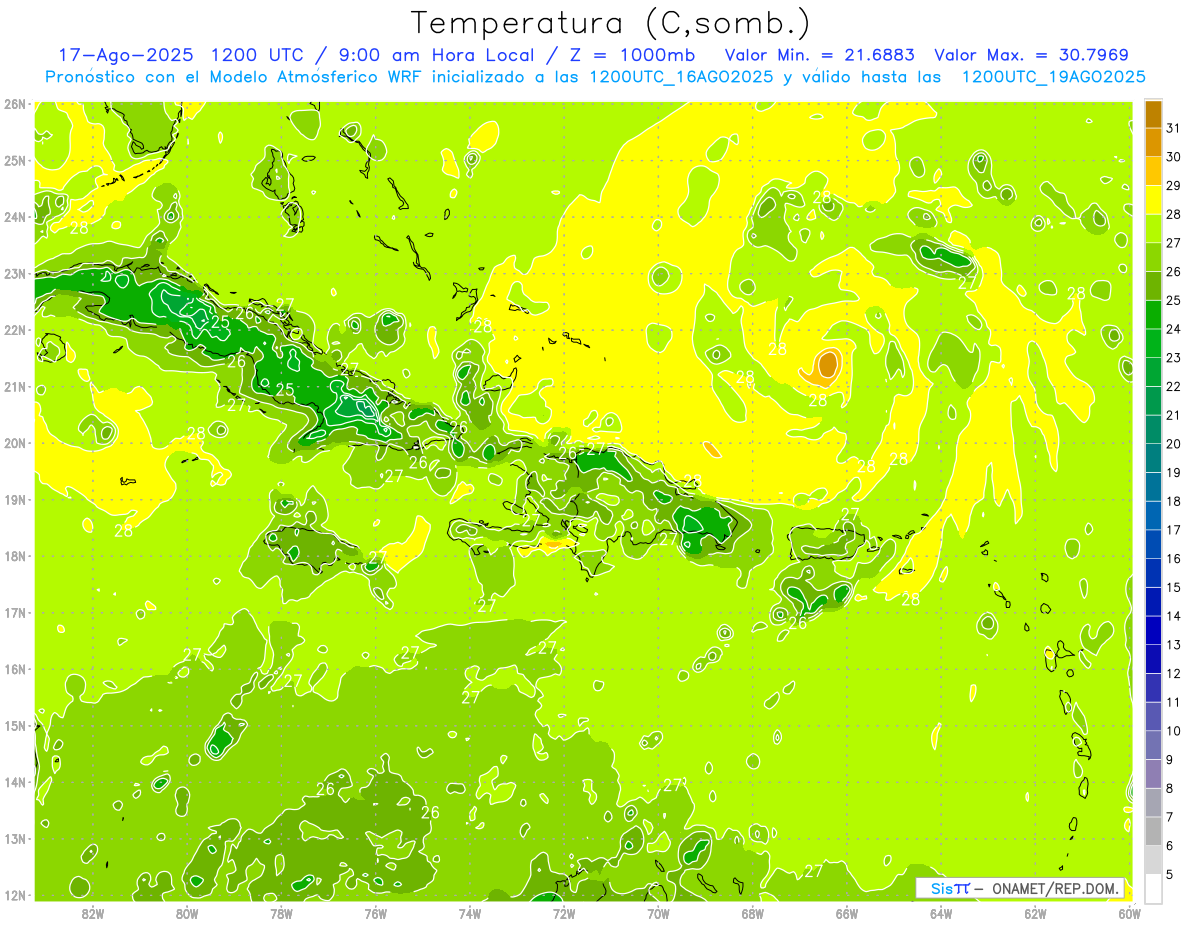Click the "62W" longitude axis label
This screenshot has width=1200, height=927.
(x=1035, y=913)
